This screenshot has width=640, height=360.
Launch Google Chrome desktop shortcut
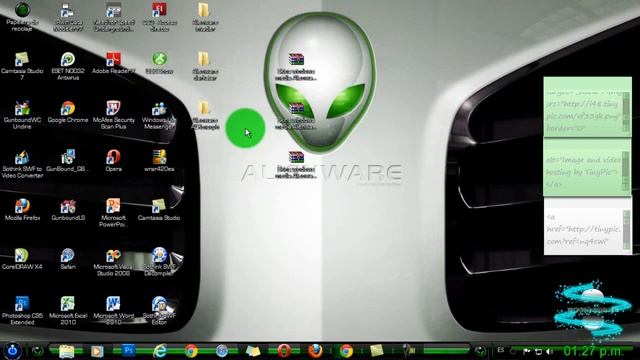68,112
